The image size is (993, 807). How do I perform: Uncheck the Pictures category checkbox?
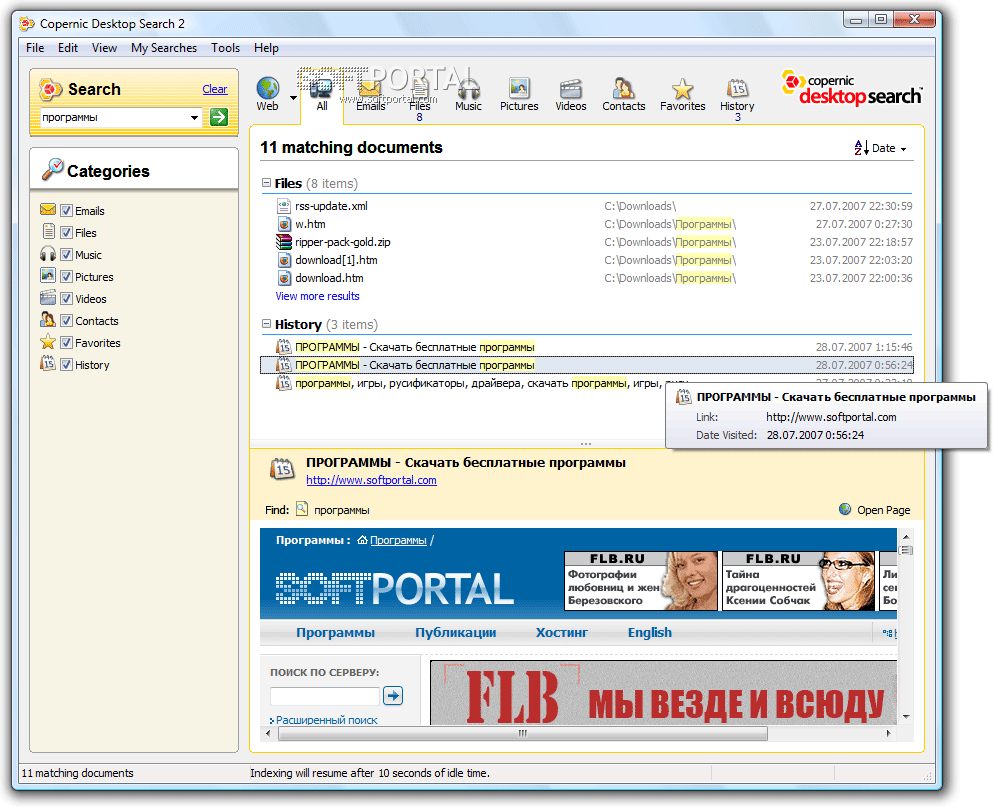66,277
